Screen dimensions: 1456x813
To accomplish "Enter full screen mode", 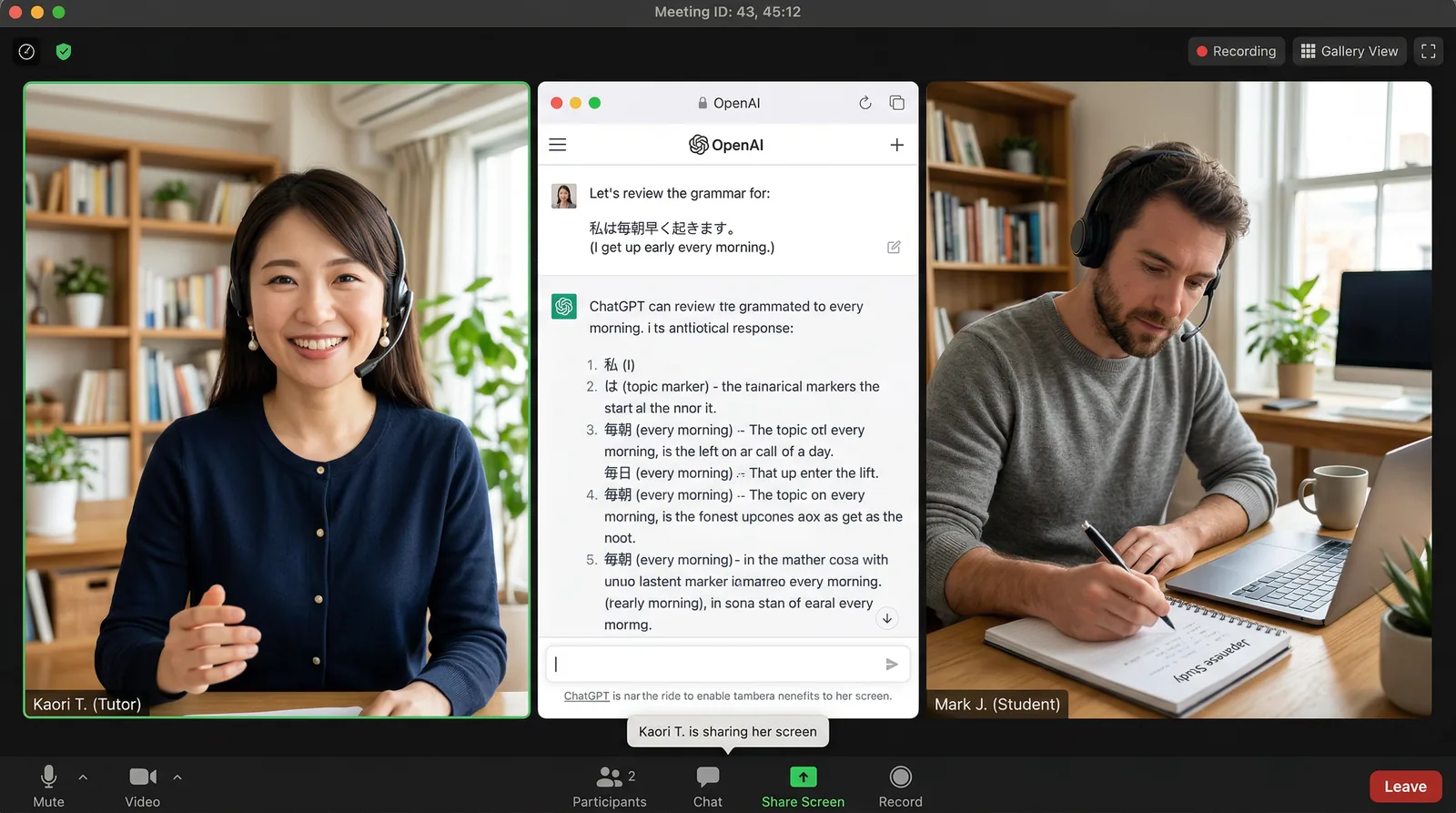I will 1428,52.
